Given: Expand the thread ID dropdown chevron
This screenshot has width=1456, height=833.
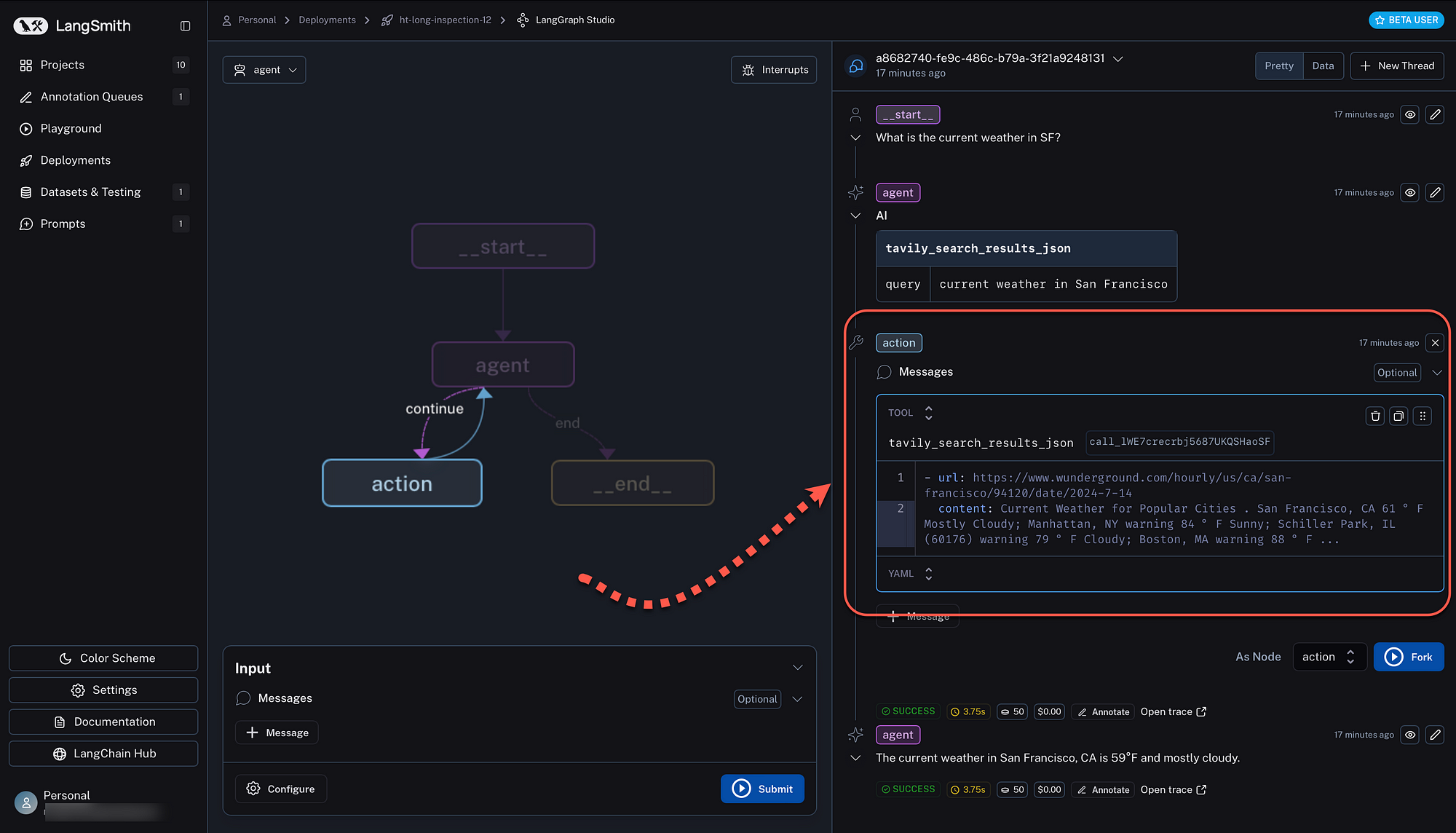Looking at the screenshot, I should [x=1118, y=58].
